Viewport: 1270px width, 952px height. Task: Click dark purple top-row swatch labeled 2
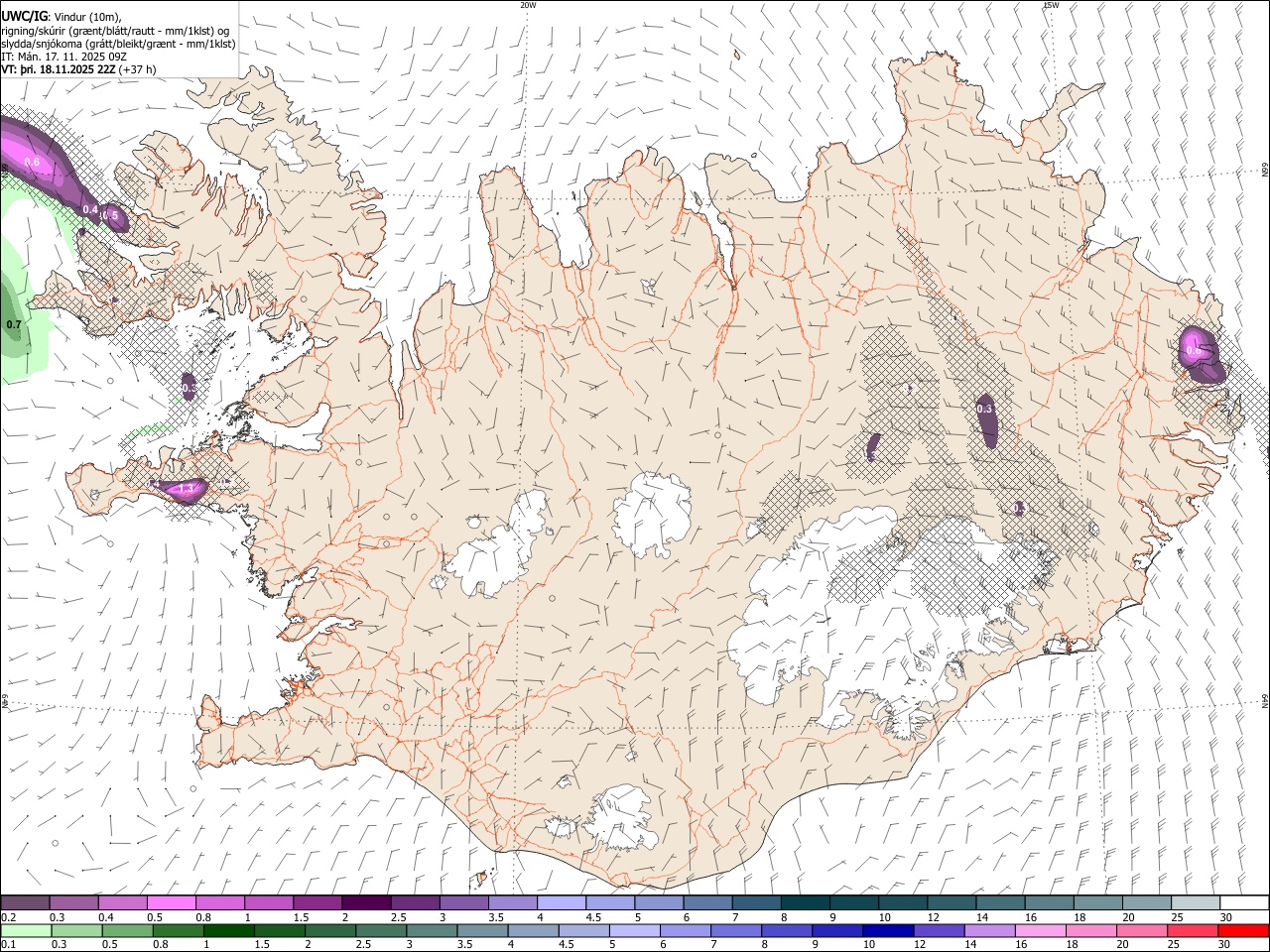click(x=366, y=903)
